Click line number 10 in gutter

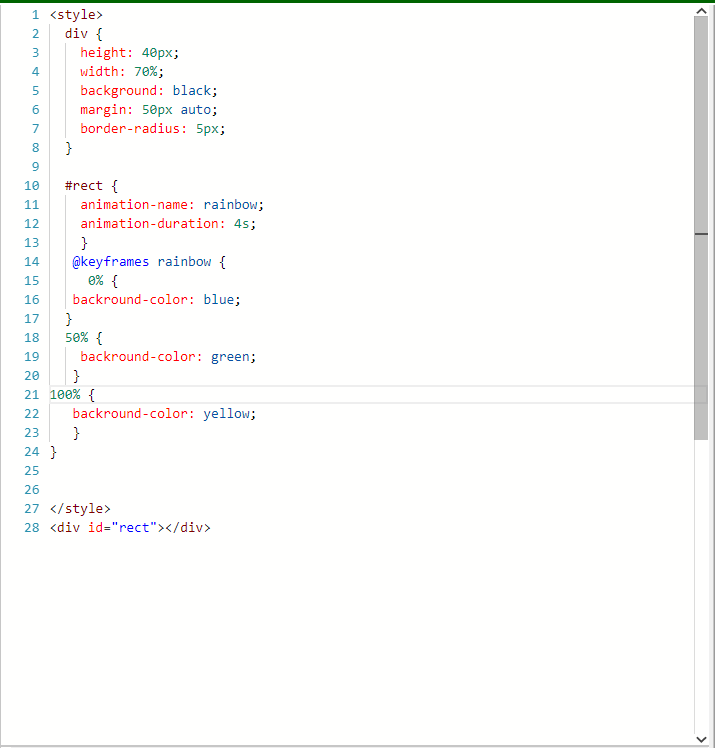[x=31, y=186]
